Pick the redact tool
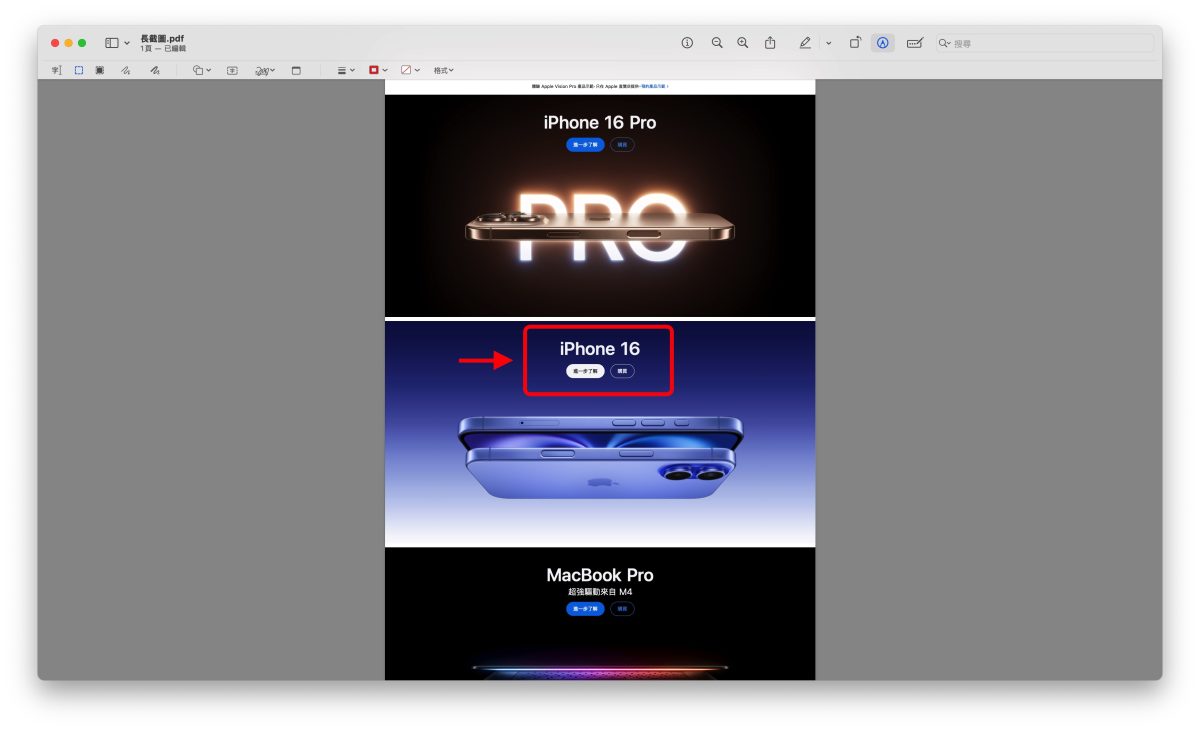This screenshot has width=1200, height=730. coord(100,70)
